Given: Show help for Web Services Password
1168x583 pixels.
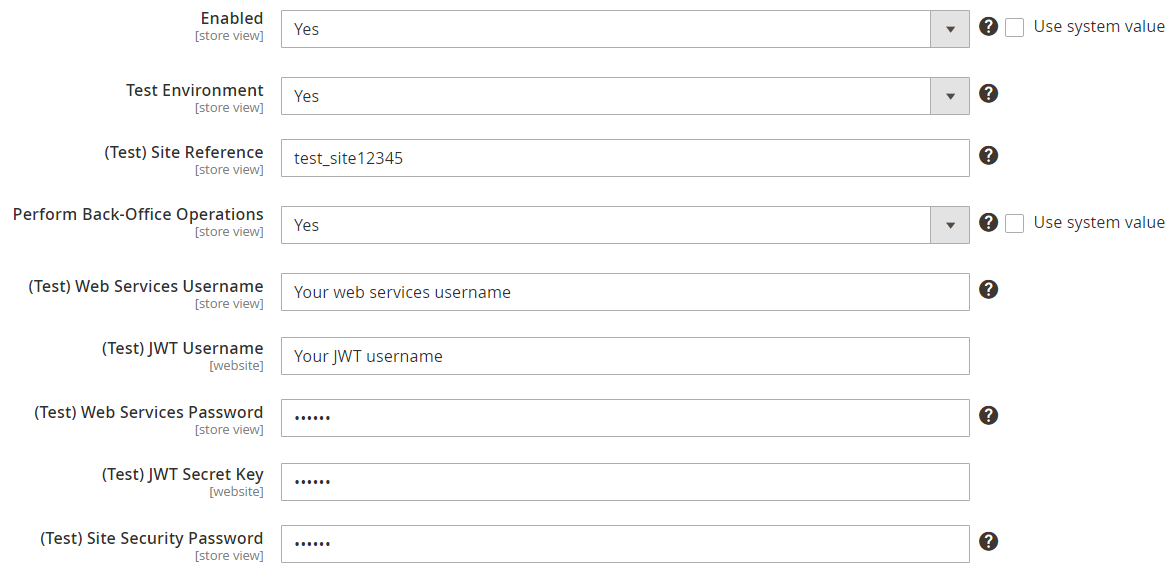Looking at the screenshot, I should 988,416.
